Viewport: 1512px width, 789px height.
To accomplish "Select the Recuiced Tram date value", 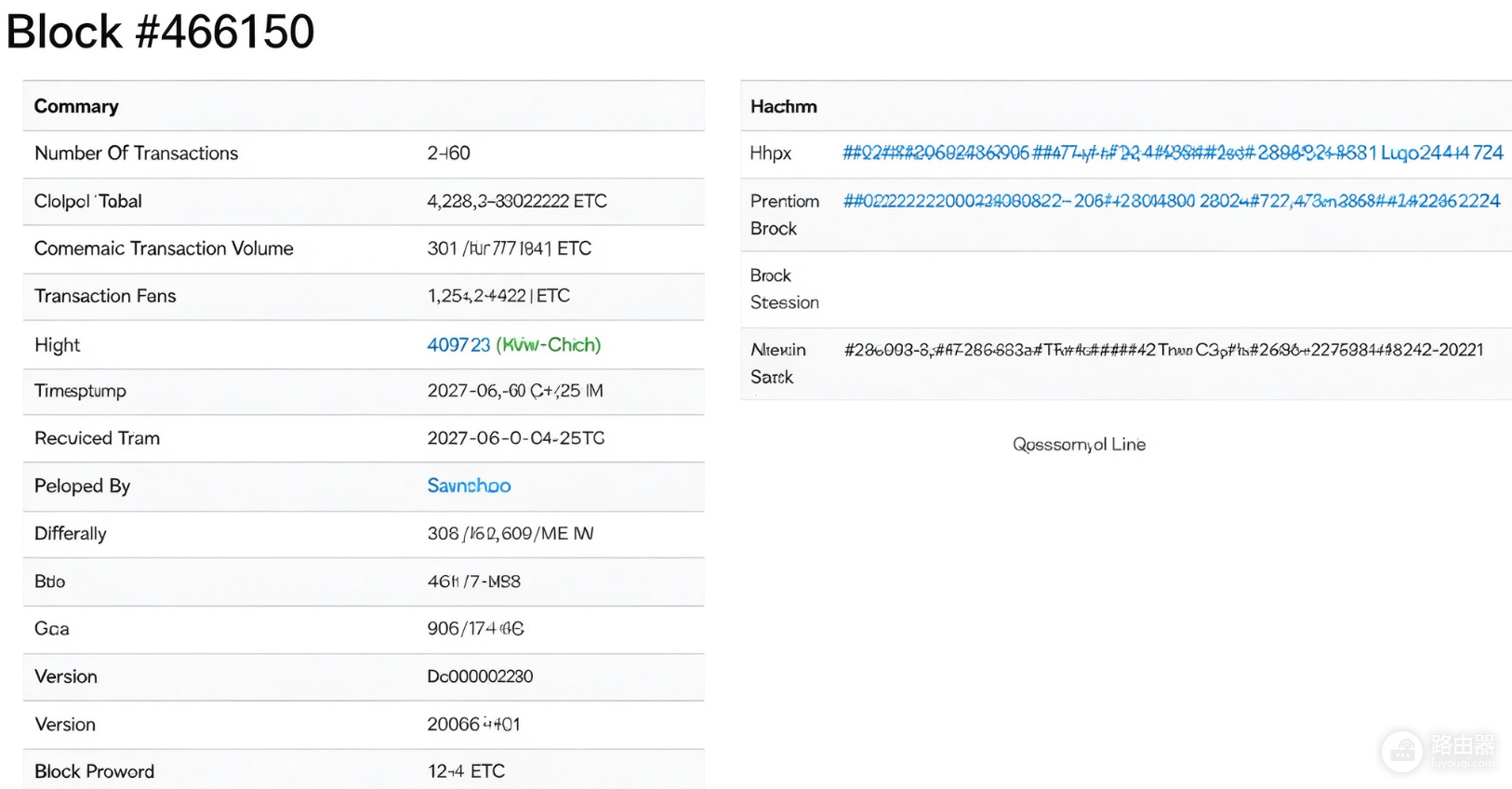I will pos(516,438).
